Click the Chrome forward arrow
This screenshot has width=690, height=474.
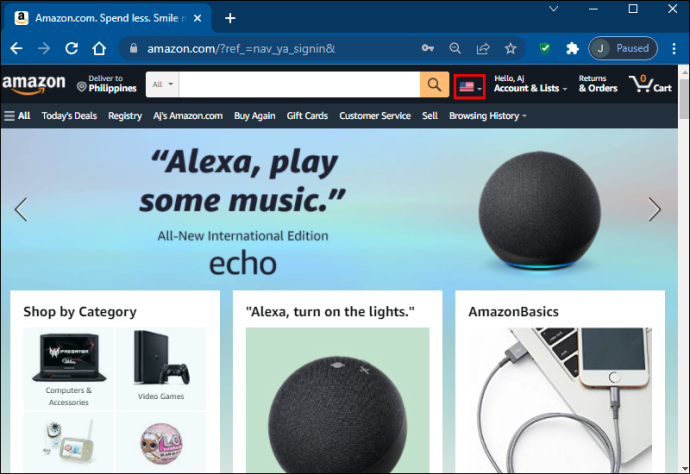pos(44,48)
